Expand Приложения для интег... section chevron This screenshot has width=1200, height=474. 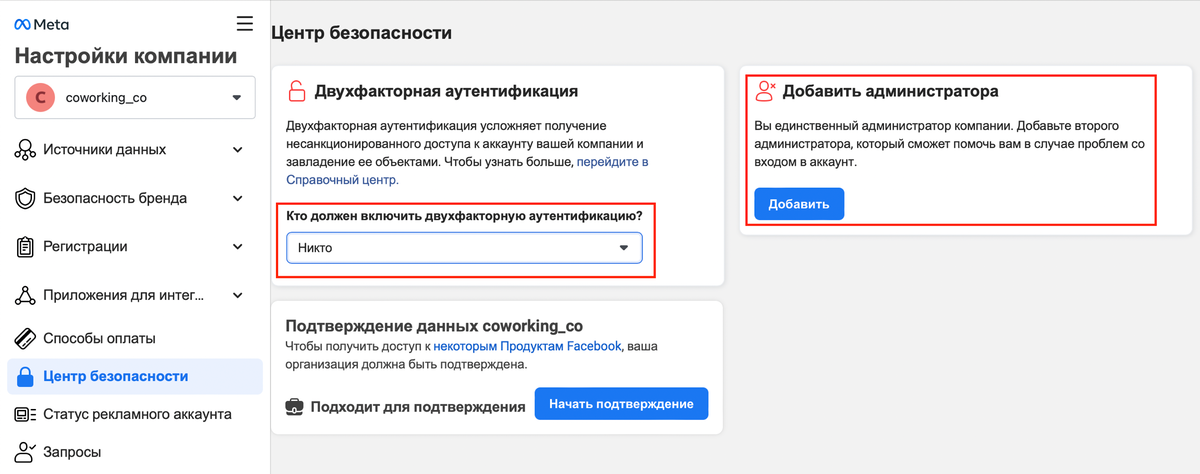point(237,295)
